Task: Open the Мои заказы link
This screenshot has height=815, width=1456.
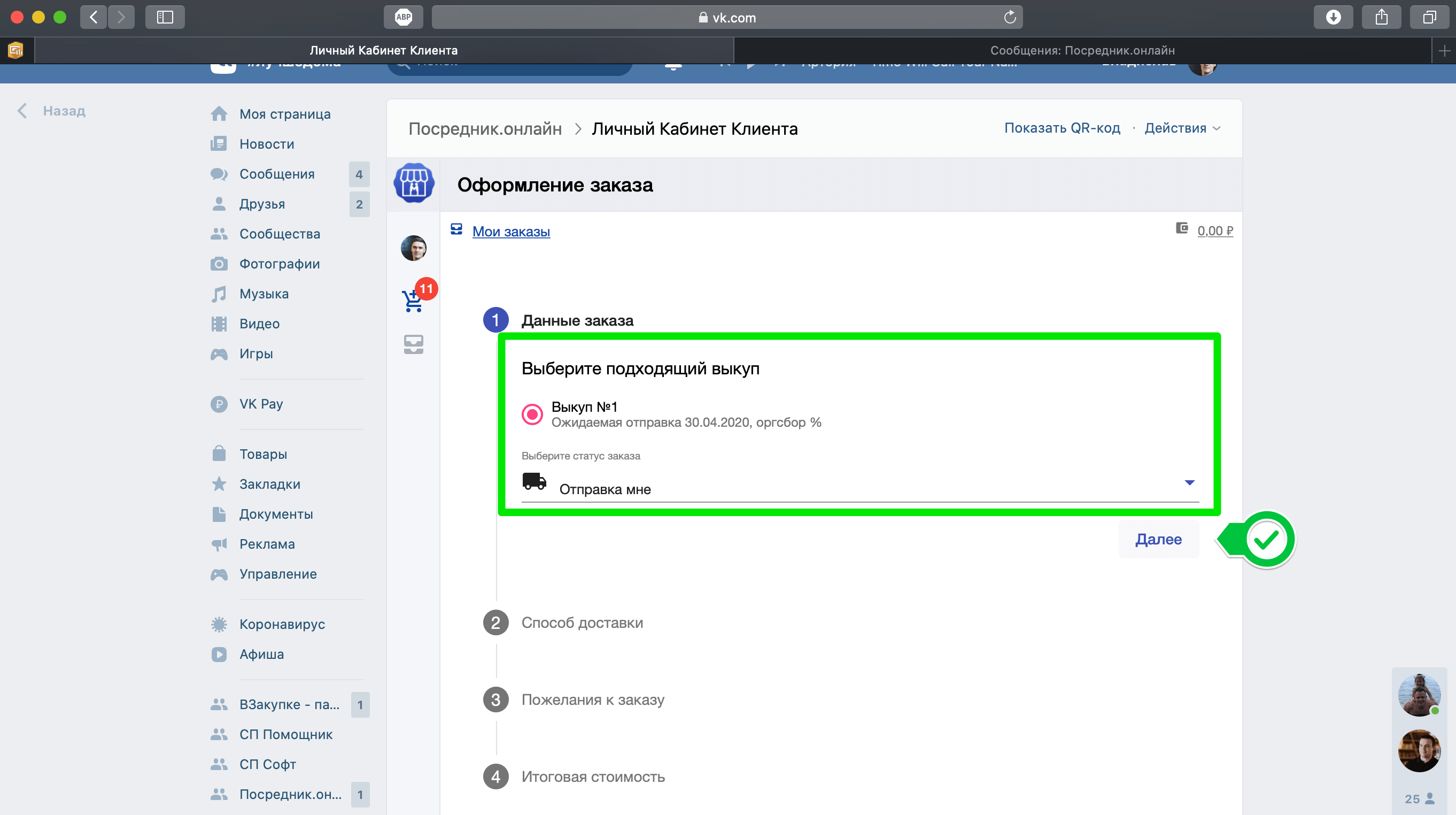Action: point(510,232)
